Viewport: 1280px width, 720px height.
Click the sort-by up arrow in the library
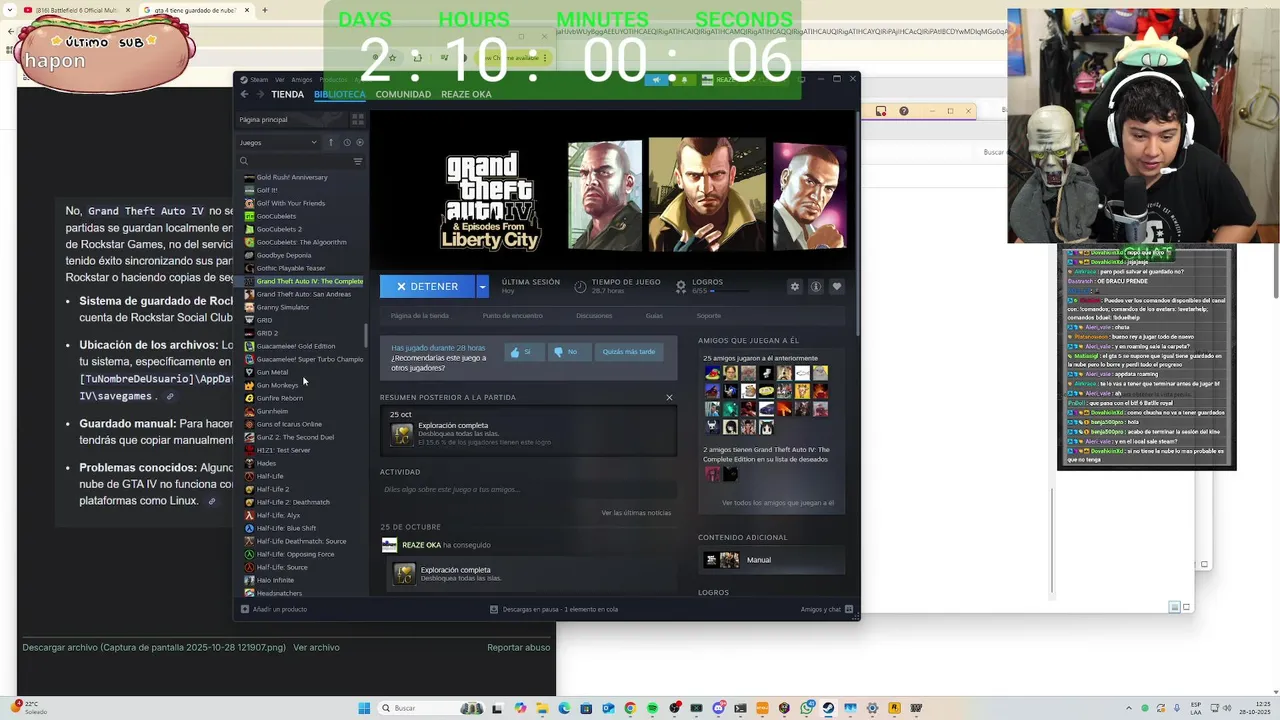(331, 142)
